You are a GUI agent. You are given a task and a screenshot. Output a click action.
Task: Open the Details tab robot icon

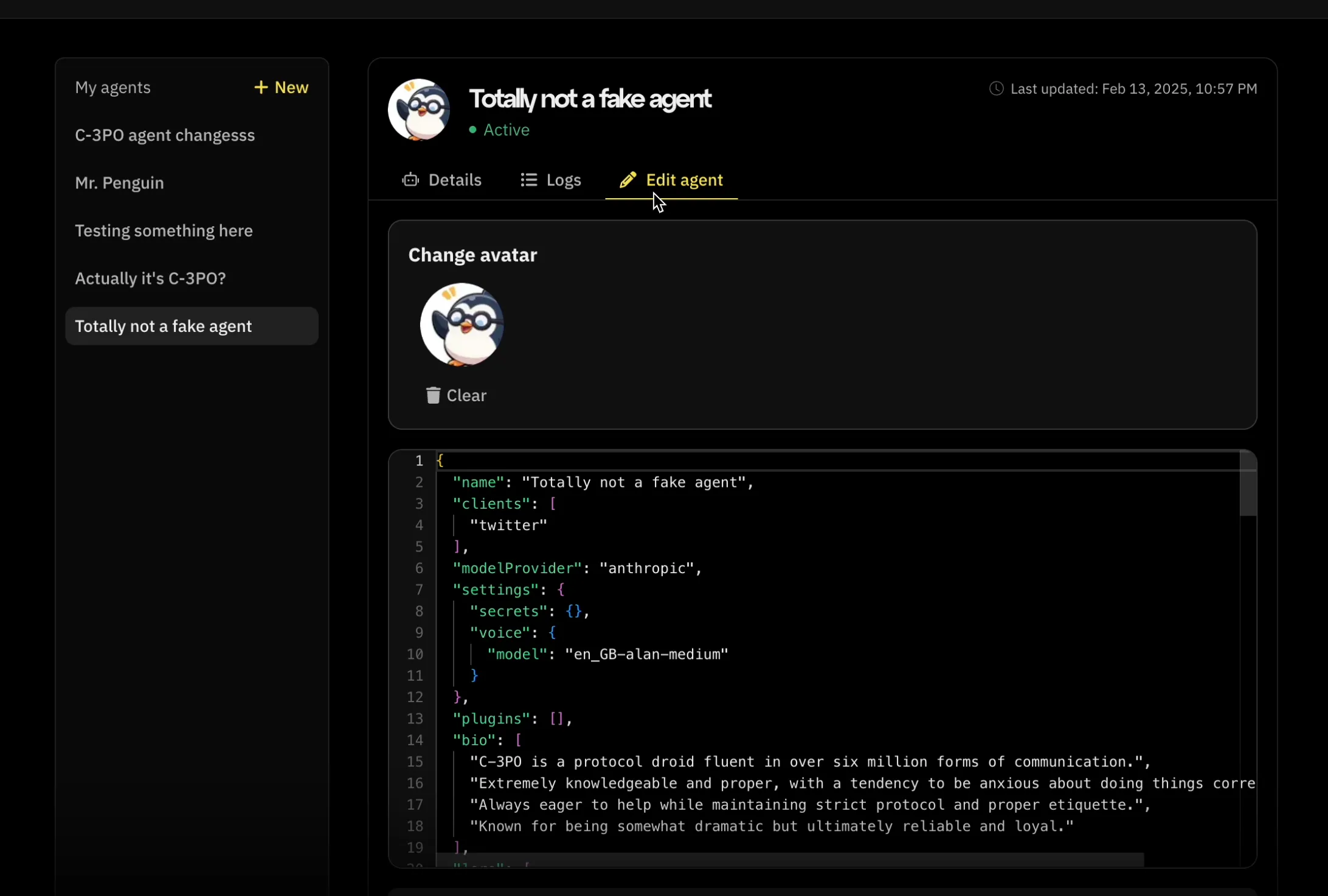(x=410, y=180)
